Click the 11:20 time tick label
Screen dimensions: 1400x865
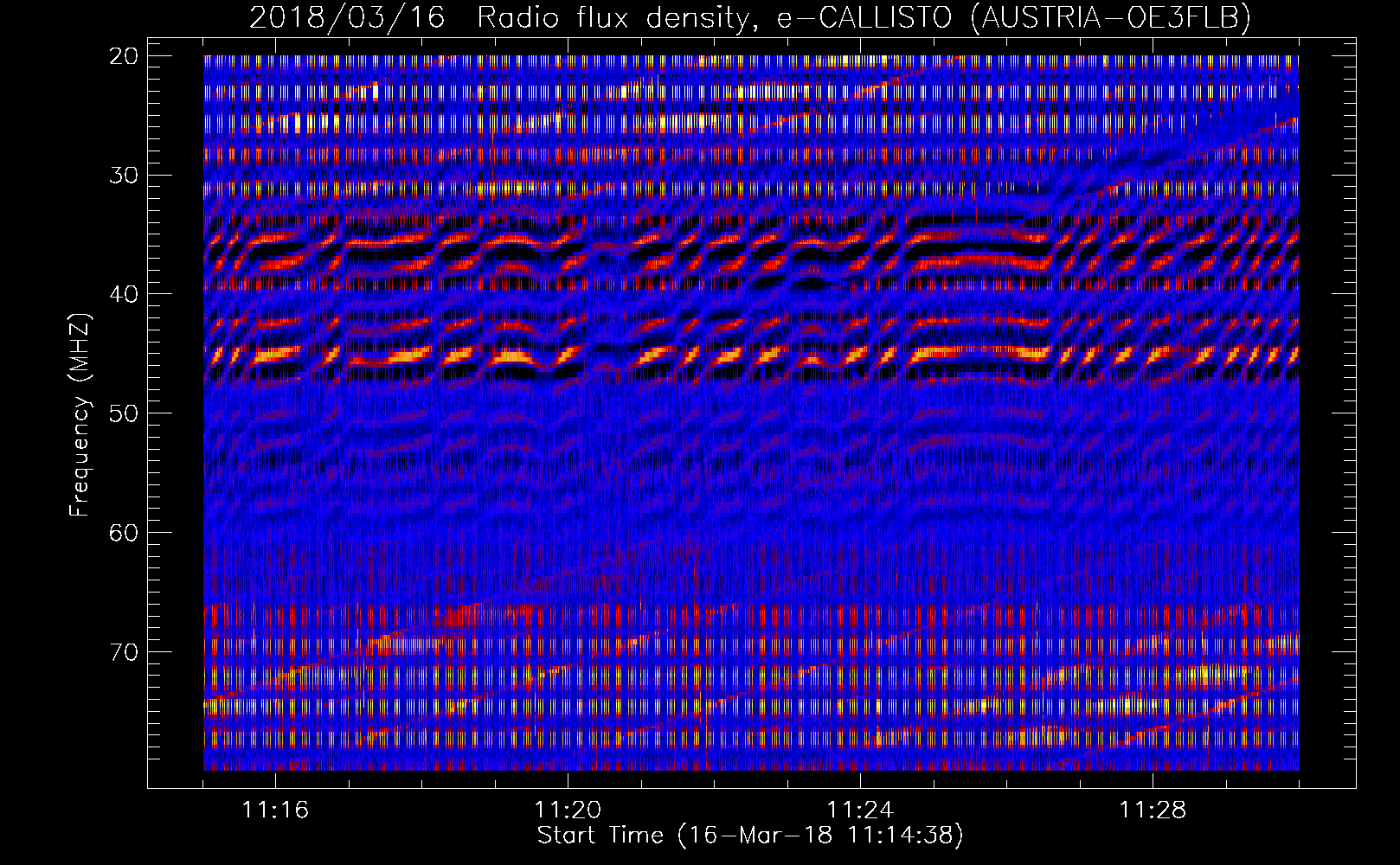(568, 810)
